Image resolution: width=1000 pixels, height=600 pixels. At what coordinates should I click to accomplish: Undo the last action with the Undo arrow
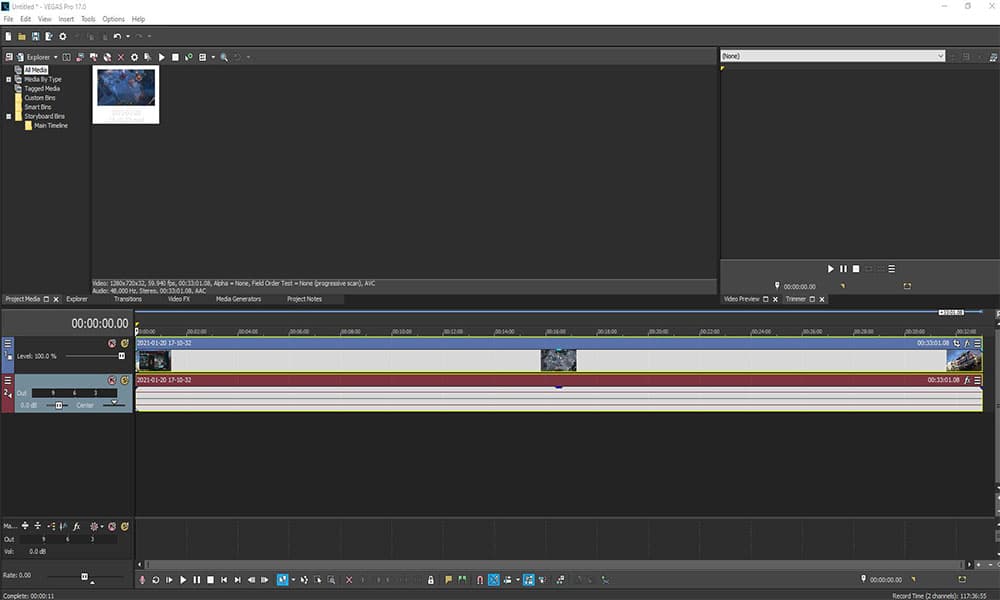pos(117,36)
